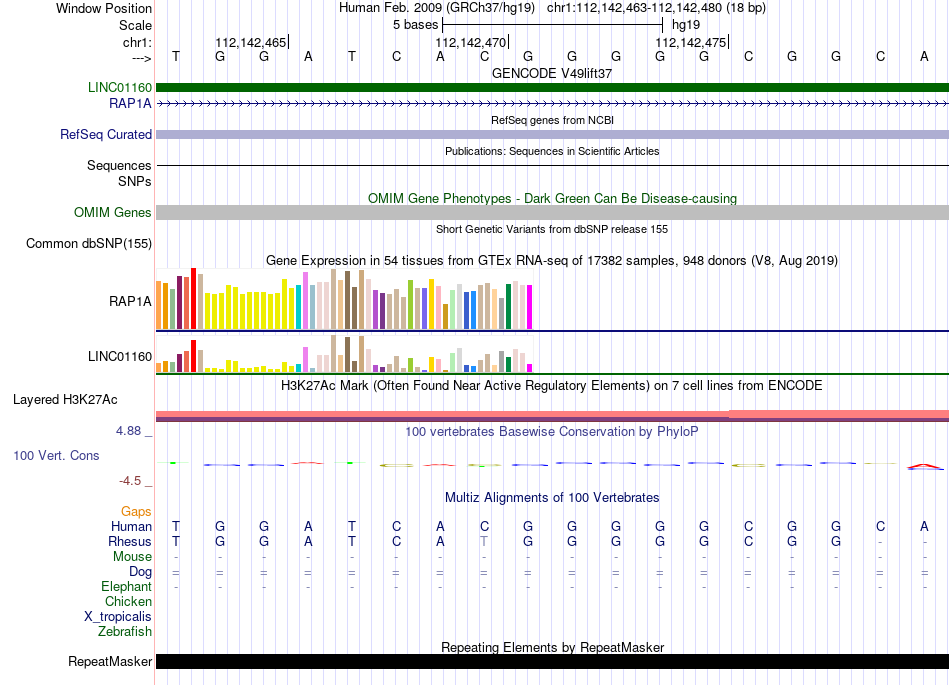The image size is (950, 685).
Task: Click the magenta bar ending RAP1A GTEx chart
Action: (529, 307)
